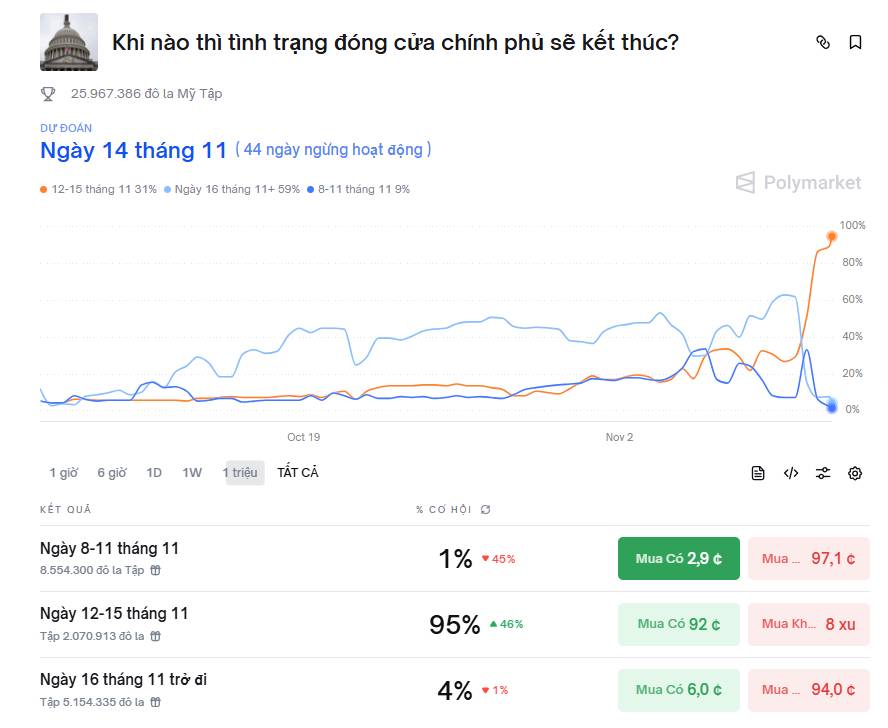The image size is (888, 728).
Task: Open the settings gear icon
Action: point(855,473)
